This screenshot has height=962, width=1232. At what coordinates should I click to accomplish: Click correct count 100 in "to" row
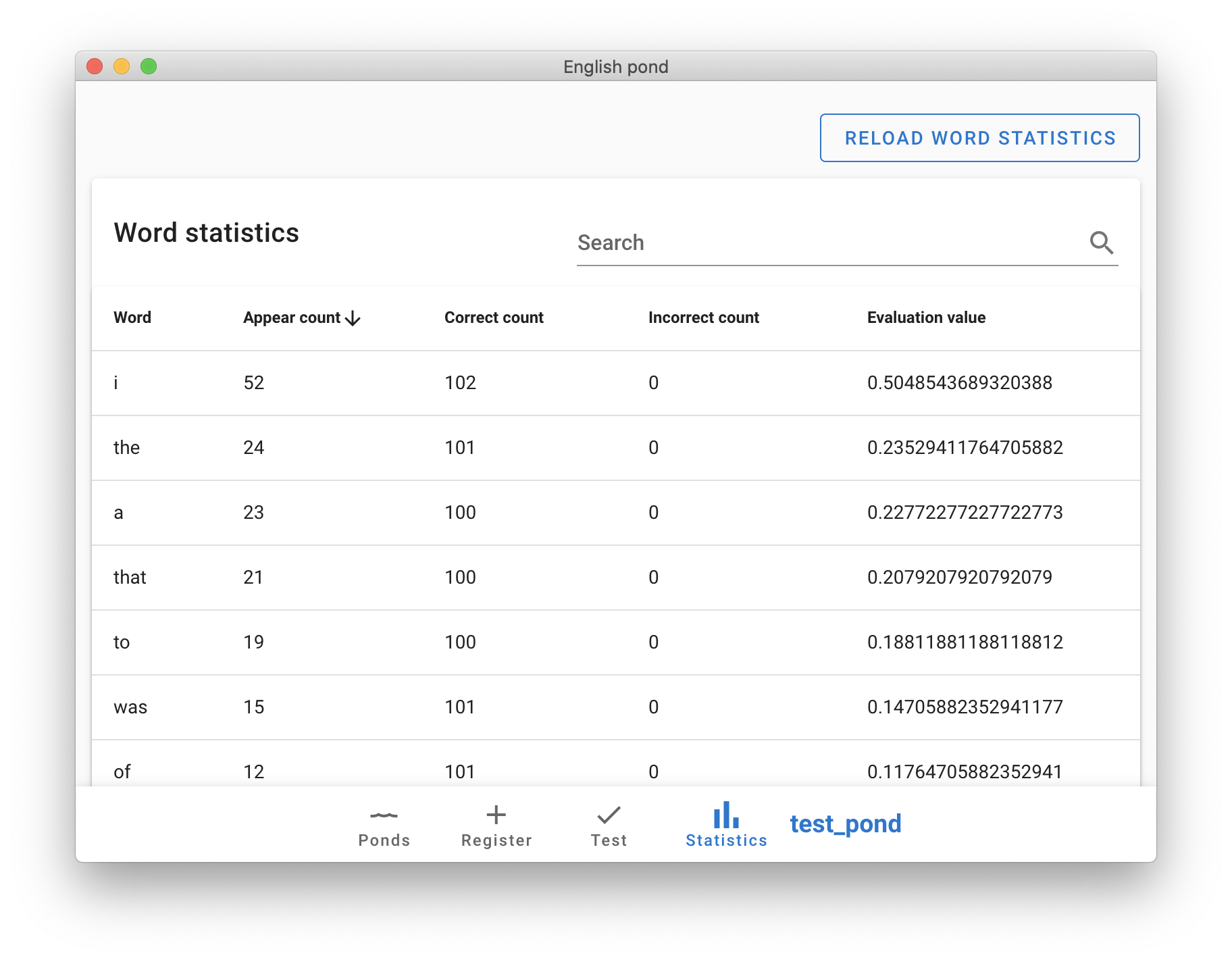pyautogui.click(x=461, y=642)
